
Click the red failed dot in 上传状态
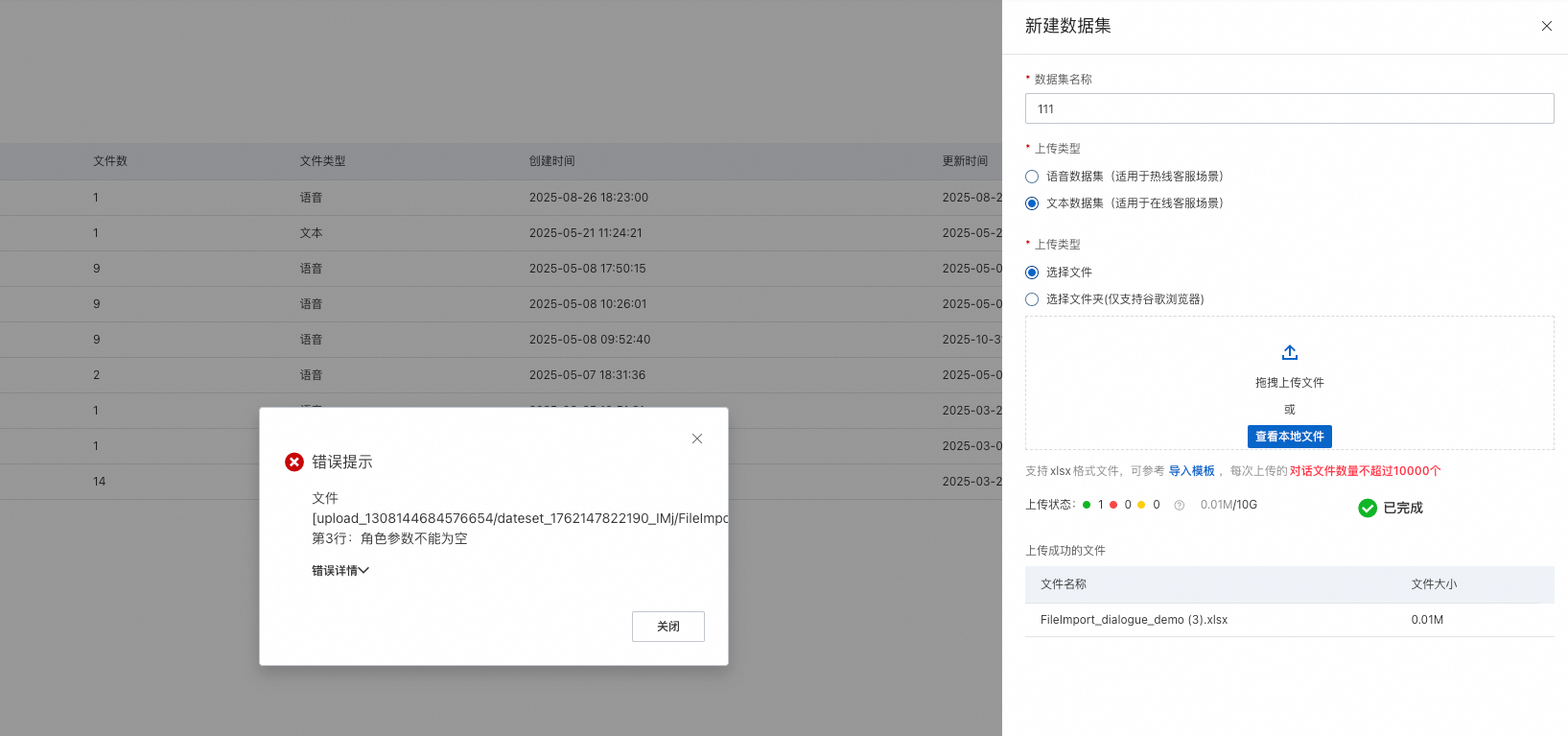[1113, 505]
